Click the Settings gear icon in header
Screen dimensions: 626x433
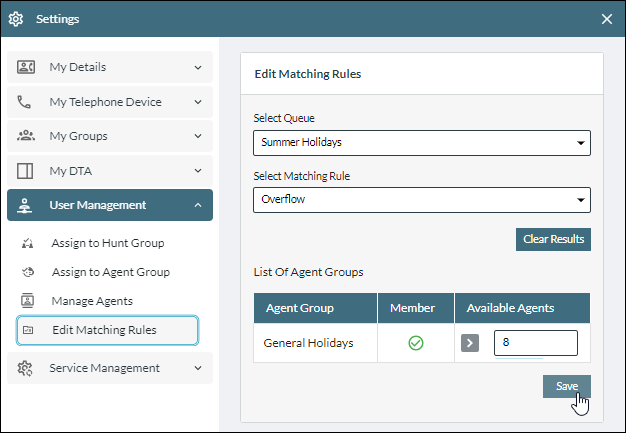(16, 19)
